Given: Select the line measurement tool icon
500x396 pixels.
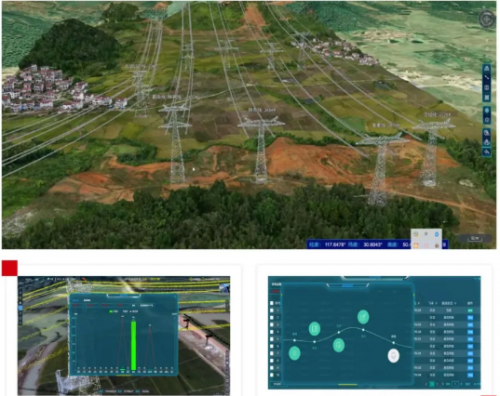Looking at the screenshot, I should coord(487,78).
